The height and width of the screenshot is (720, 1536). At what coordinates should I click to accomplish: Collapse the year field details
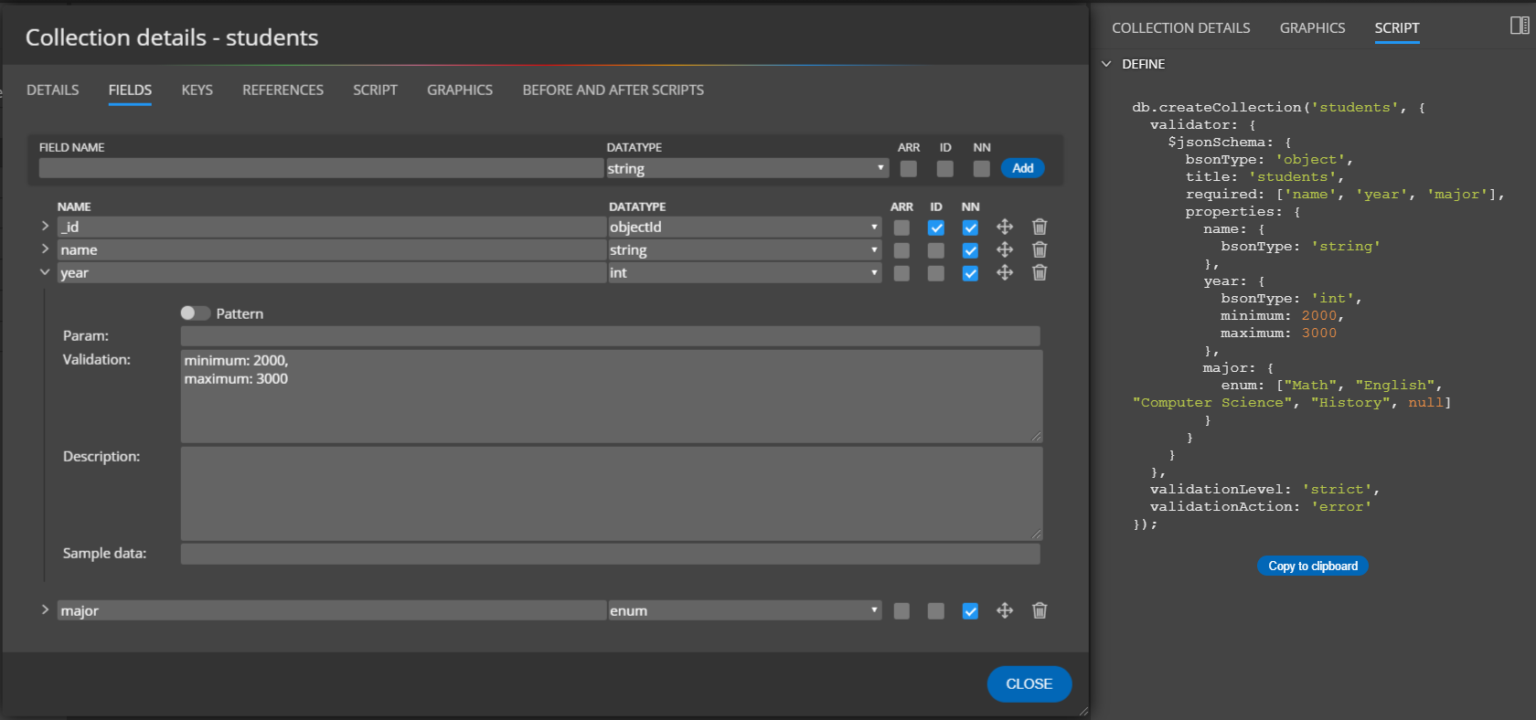[45, 272]
